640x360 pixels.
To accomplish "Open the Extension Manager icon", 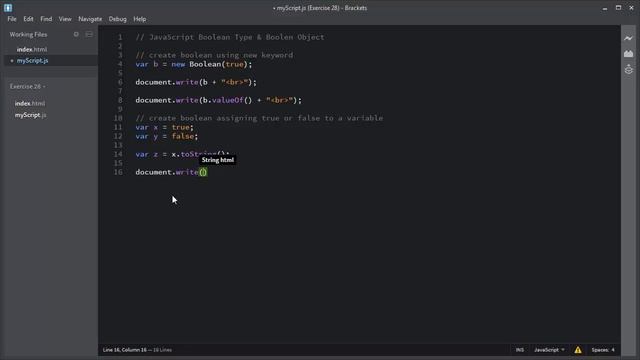I will [x=628, y=53].
